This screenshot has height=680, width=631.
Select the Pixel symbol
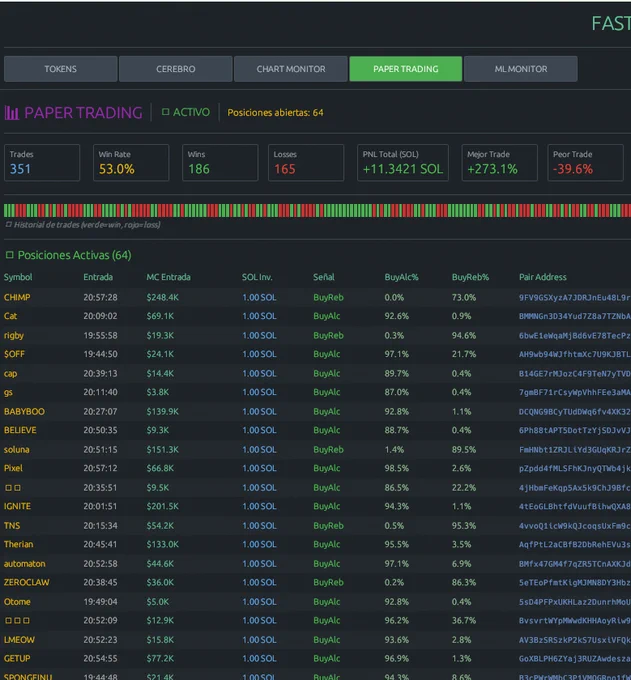(13, 468)
